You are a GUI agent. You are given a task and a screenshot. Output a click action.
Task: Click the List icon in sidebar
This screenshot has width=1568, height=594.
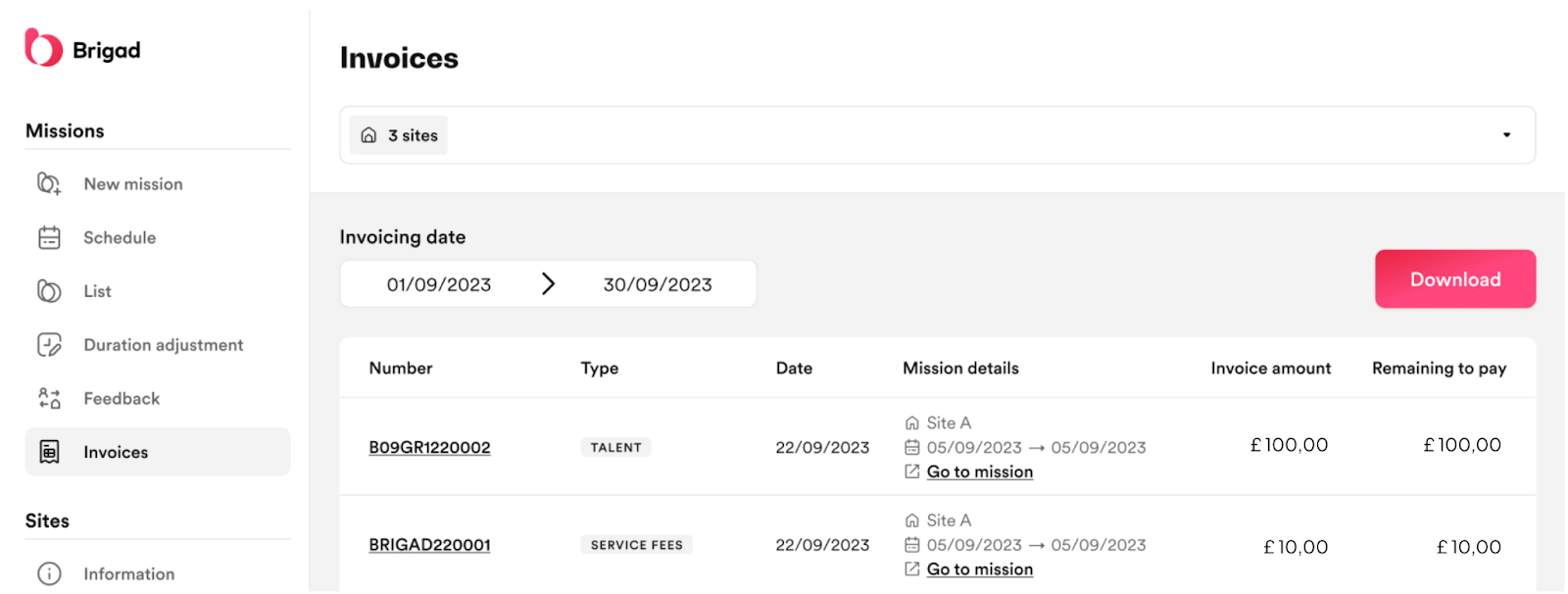pyautogui.click(x=49, y=291)
